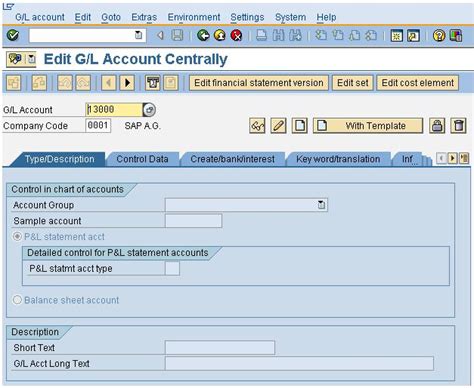Click the Generate Shortcut icon
474x388 pixels.
(x=413, y=35)
